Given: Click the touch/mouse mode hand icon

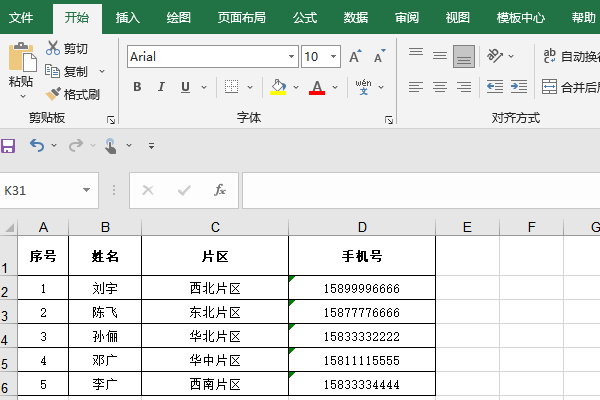Looking at the screenshot, I should 111,146.
